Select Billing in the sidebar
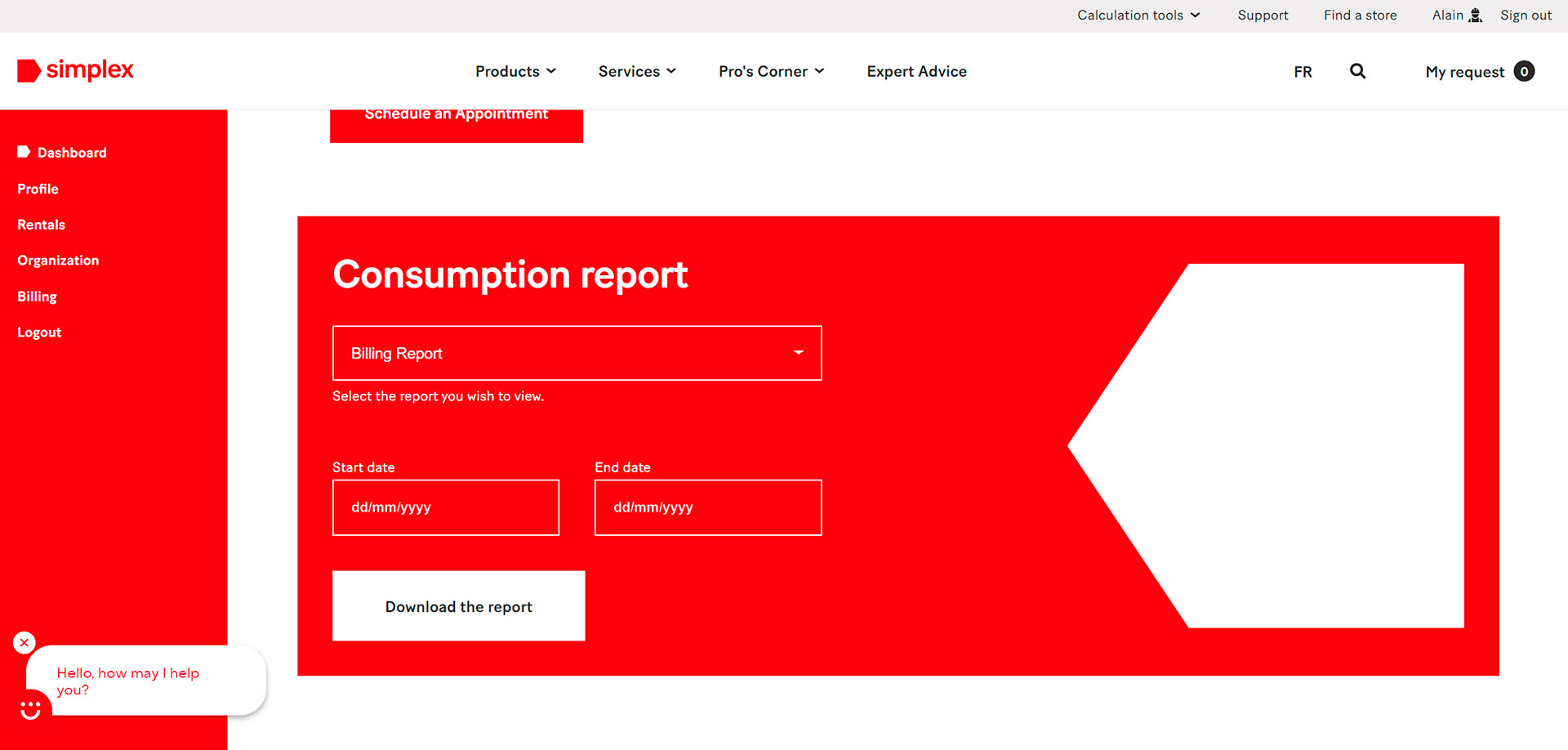 (x=37, y=297)
